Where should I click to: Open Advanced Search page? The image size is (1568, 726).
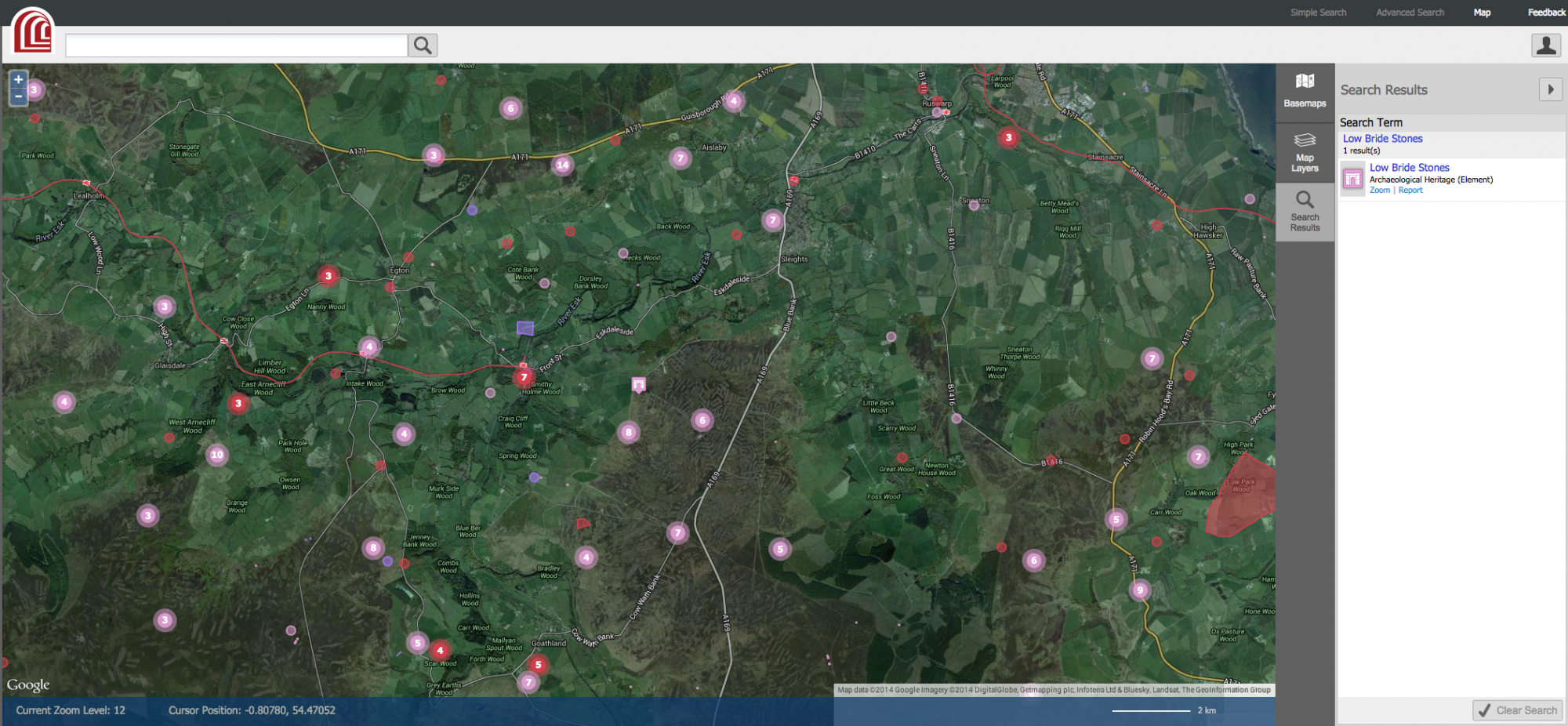(x=1410, y=13)
